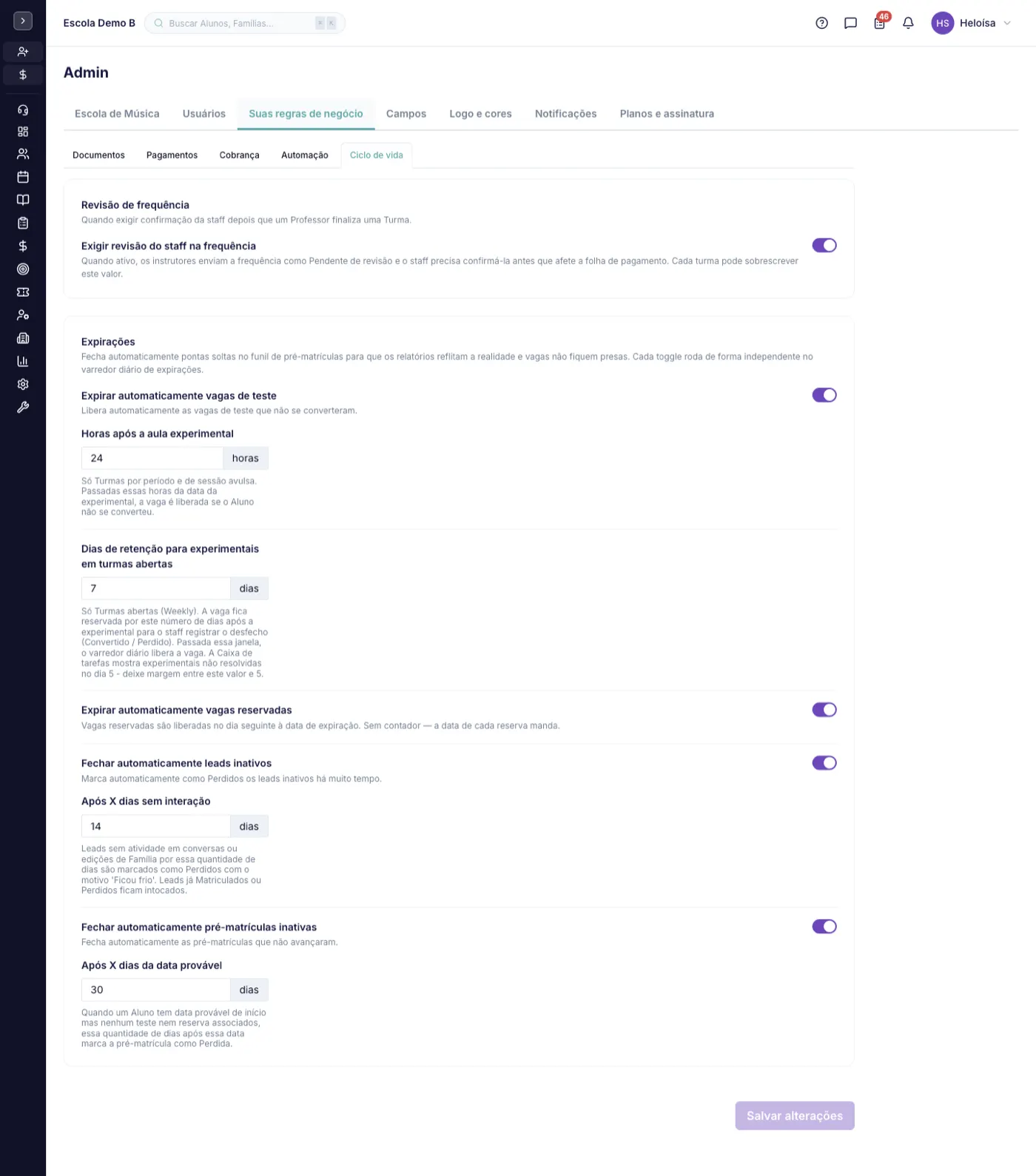
Task: Toggle Fechar automaticamente leads inativos
Action: 824,763
